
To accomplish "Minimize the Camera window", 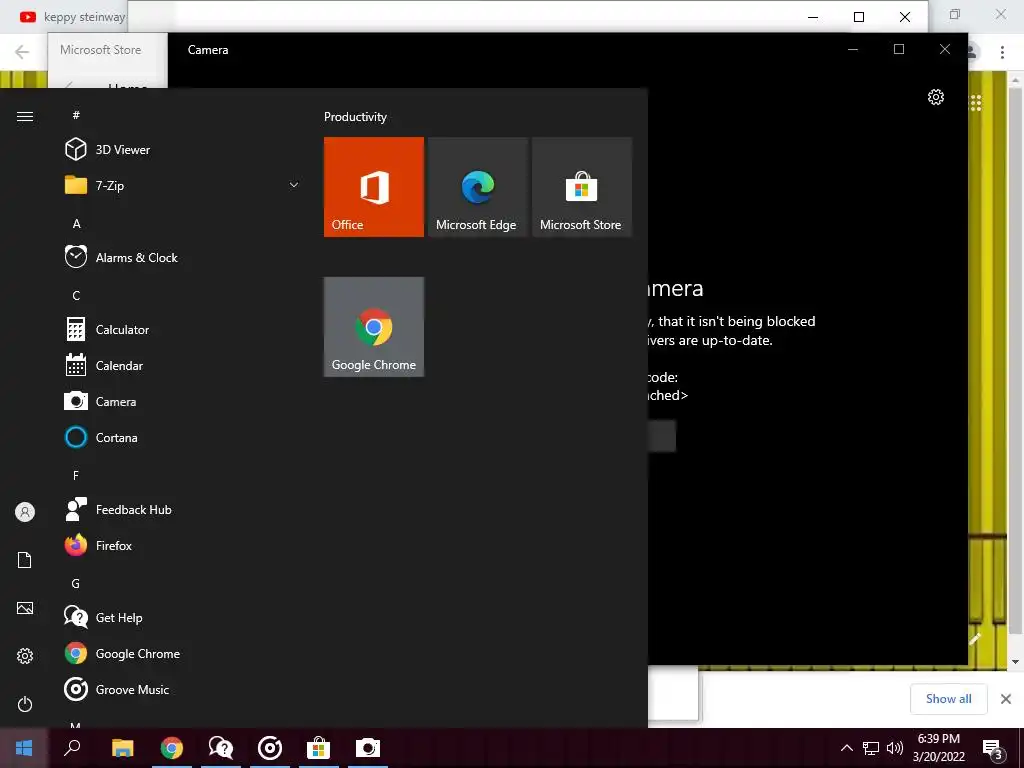I will [x=853, y=50].
